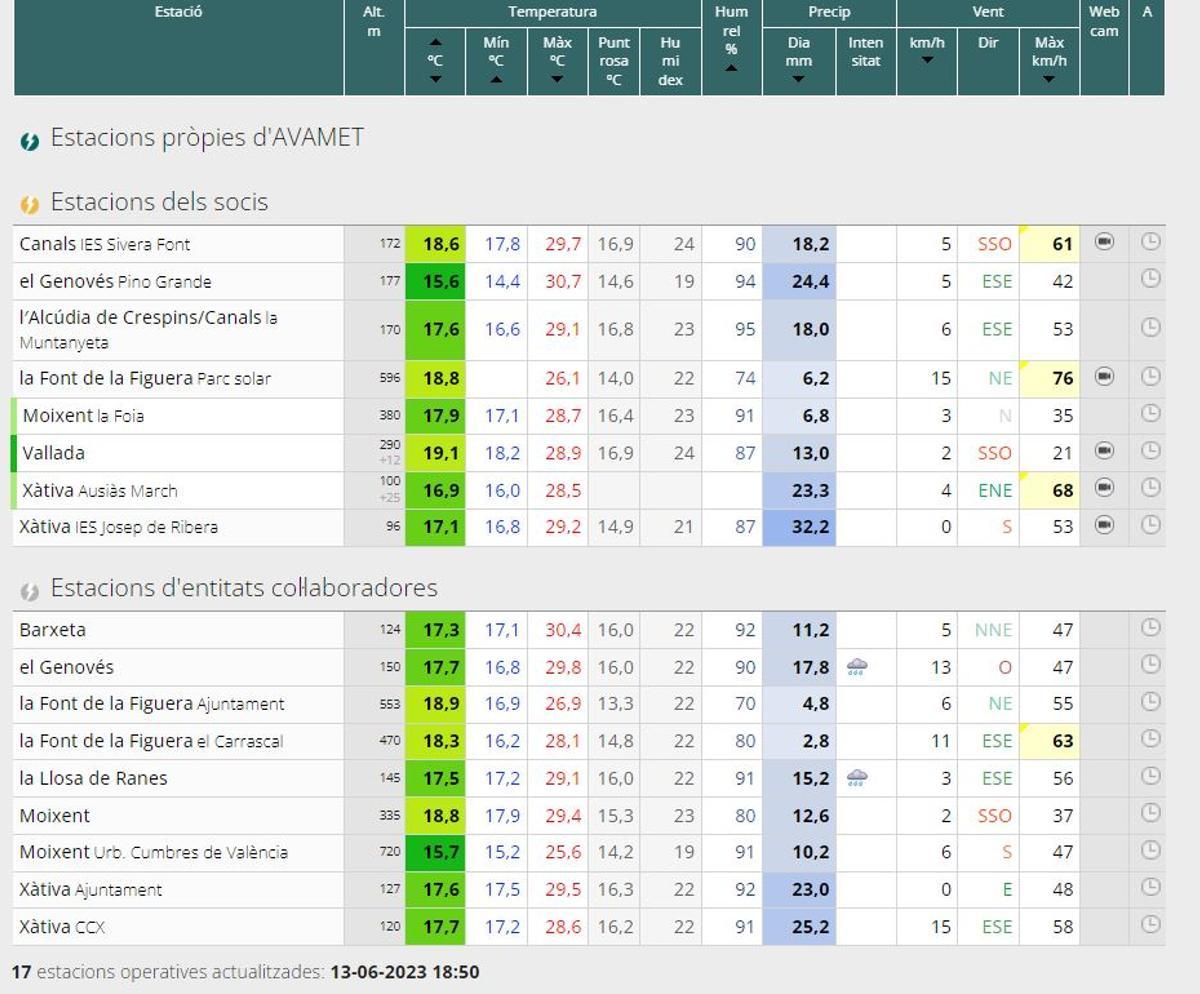Click the Vent column header
Viewport: 1200px width, 994px height.
(x=988, y=12)
